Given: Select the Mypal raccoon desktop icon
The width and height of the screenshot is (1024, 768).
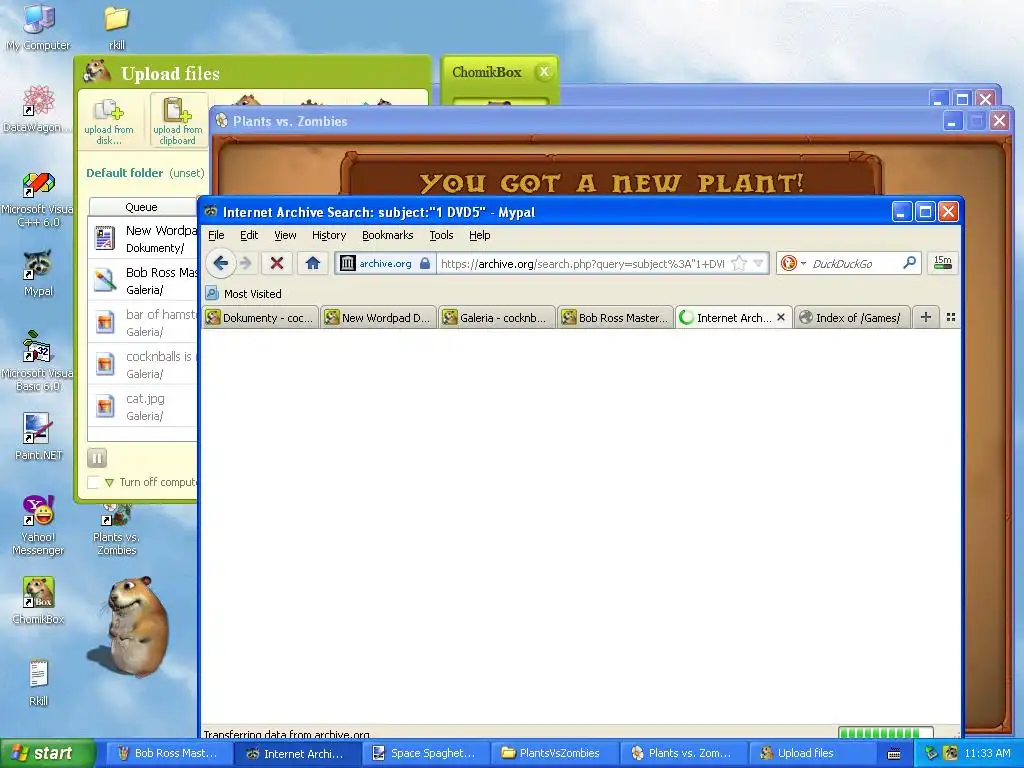Looking at the screenshot, I should (39, 273).
